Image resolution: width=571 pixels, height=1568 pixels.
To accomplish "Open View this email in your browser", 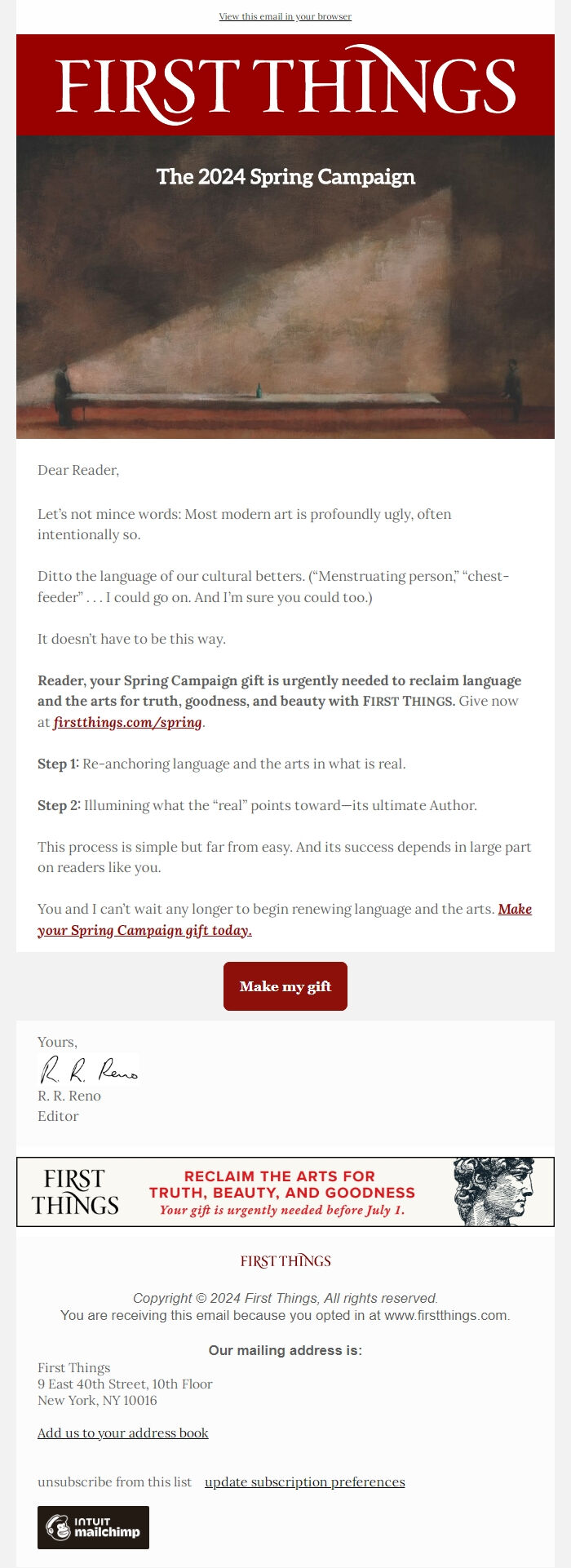I will point(285,16).
